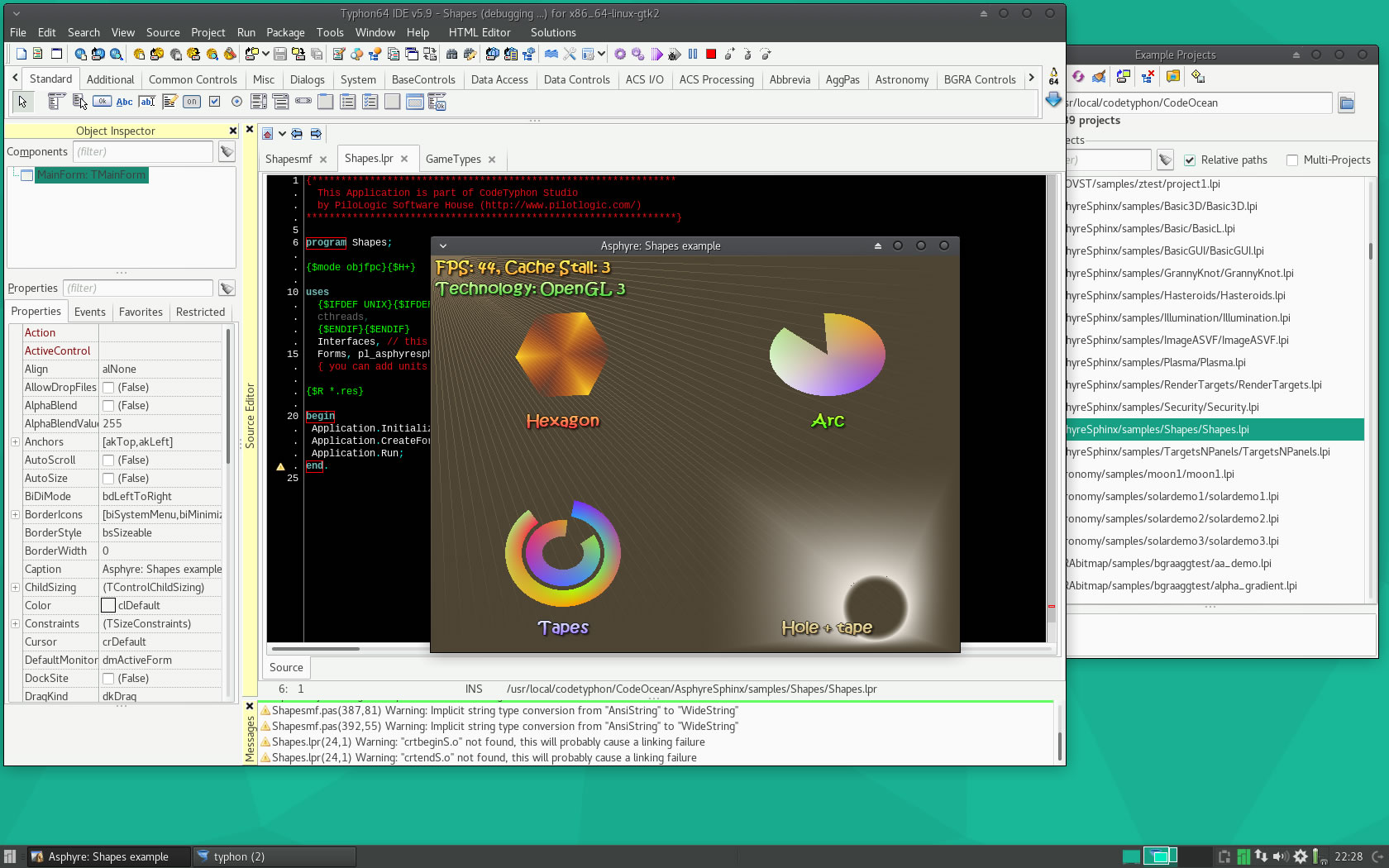Click the Pause debugging icon
The height and width of the screenshot is (868, 1389).
click(x=693, y=54)
